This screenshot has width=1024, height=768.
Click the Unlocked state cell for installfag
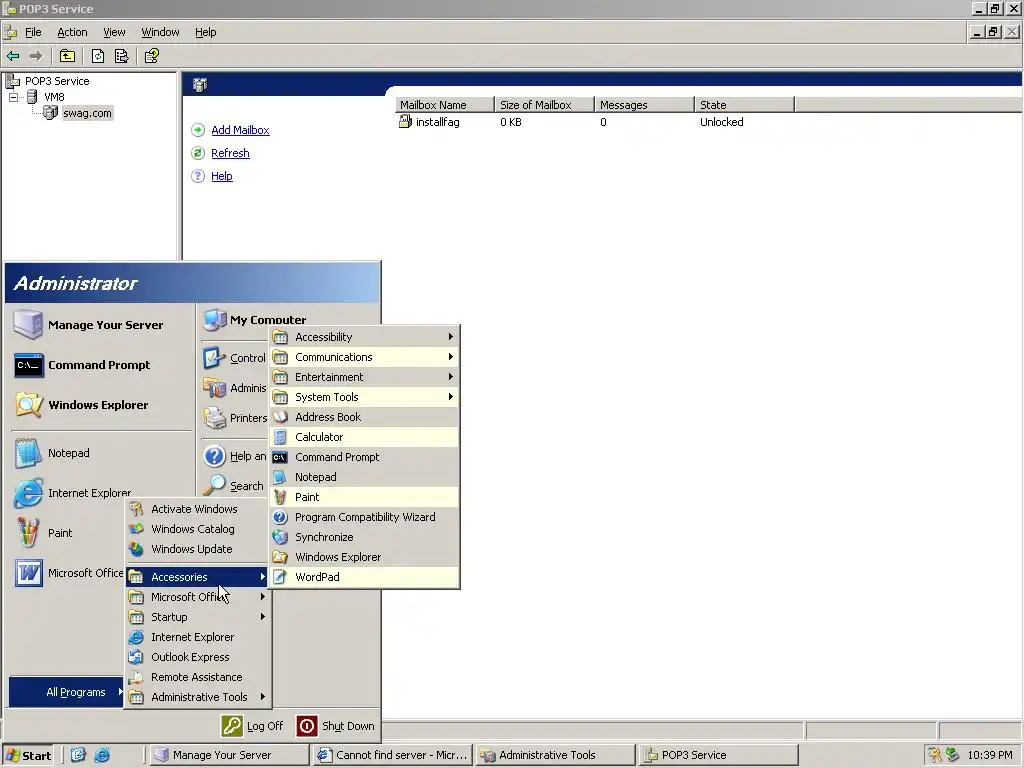(x=722, y=122)
